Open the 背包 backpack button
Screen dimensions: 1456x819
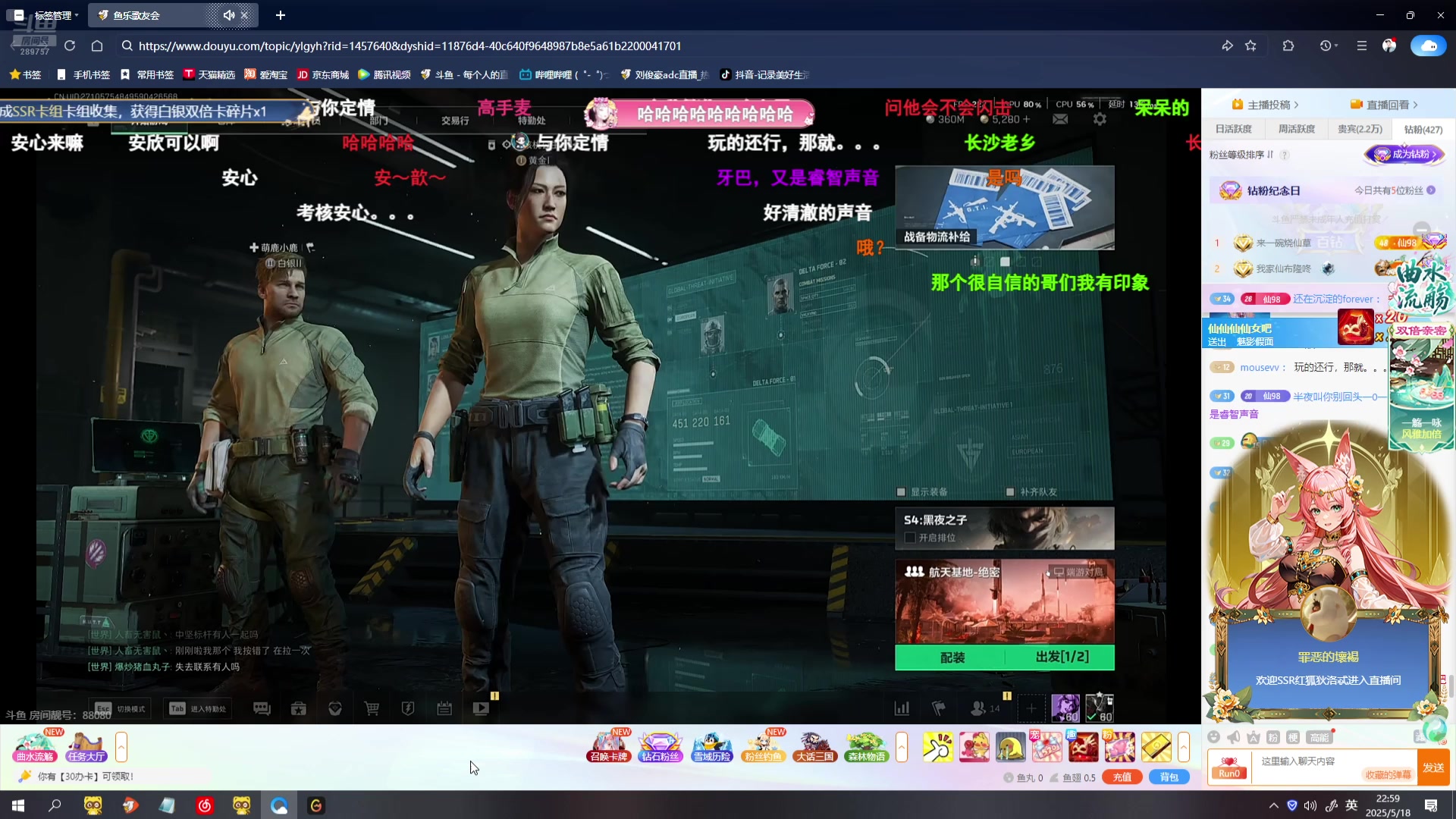(x=1169, y=777)
